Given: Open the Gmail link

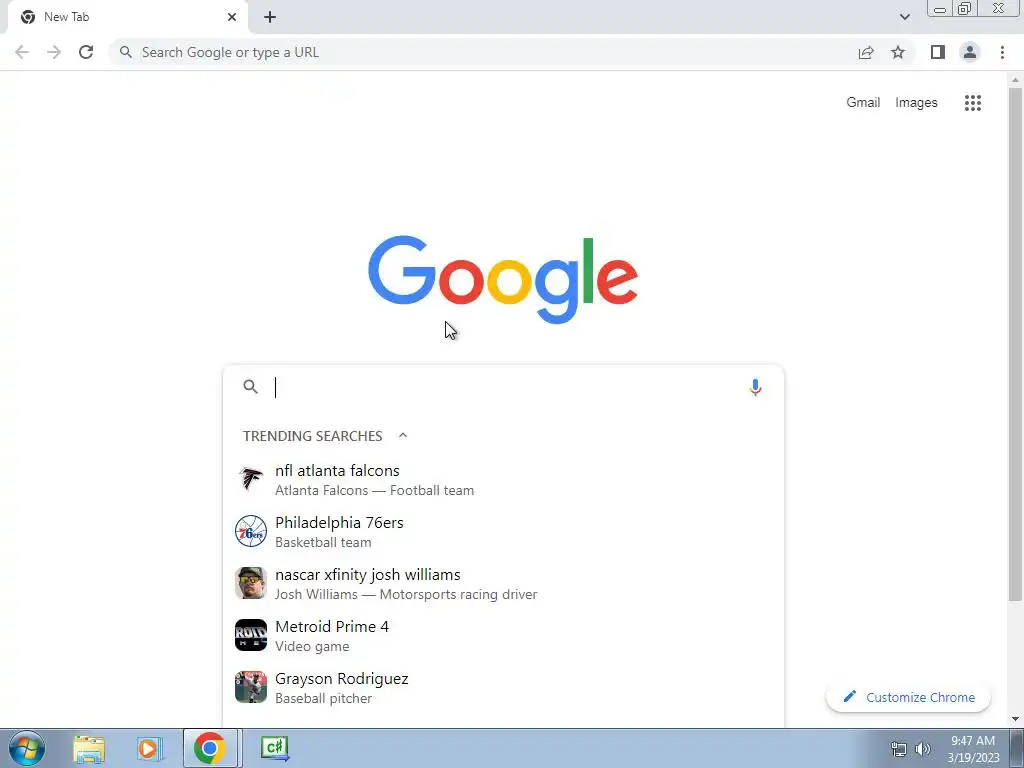Looking at the screenshot, I should click(863, 103).
